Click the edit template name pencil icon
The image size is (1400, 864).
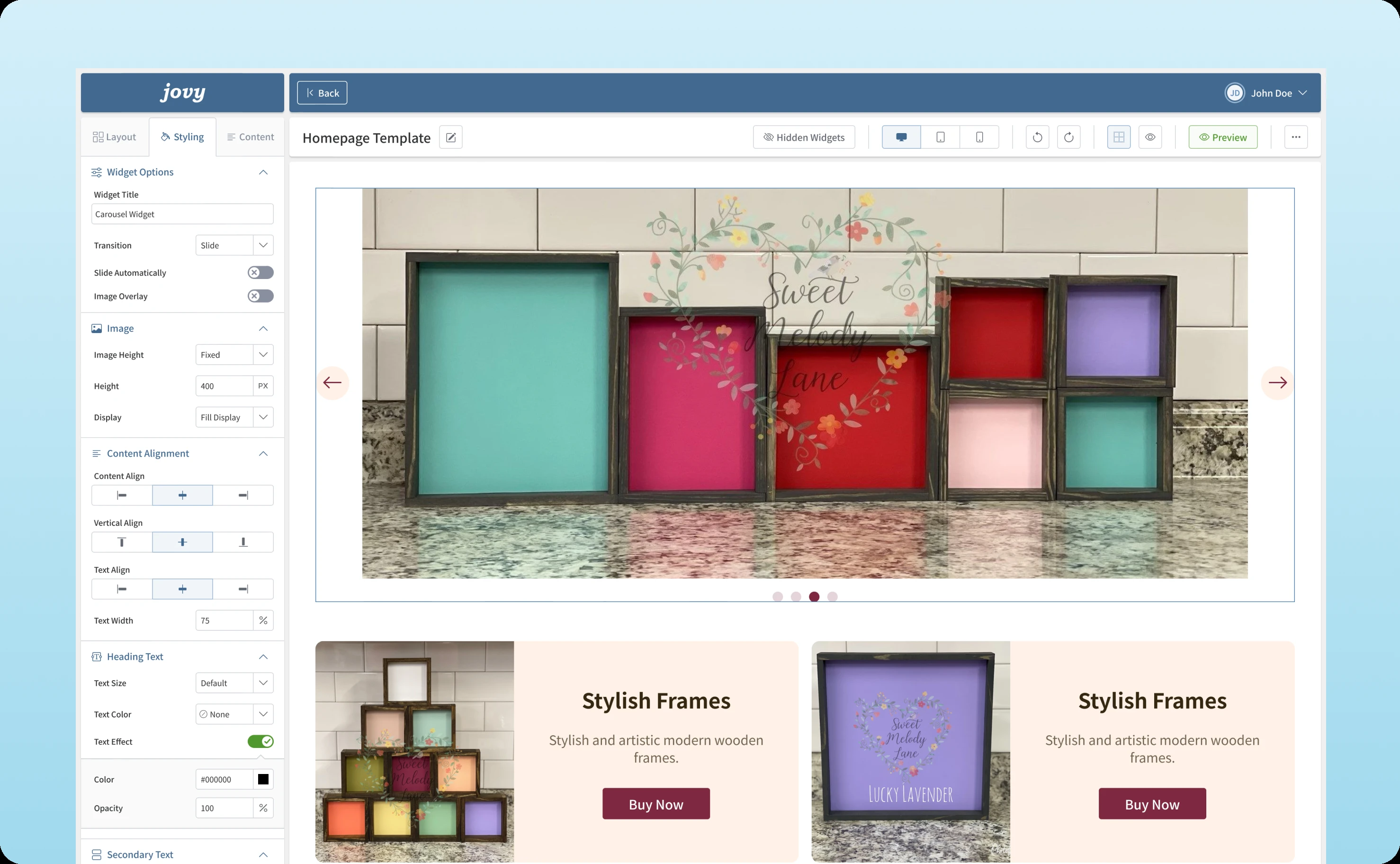[451, 137]
